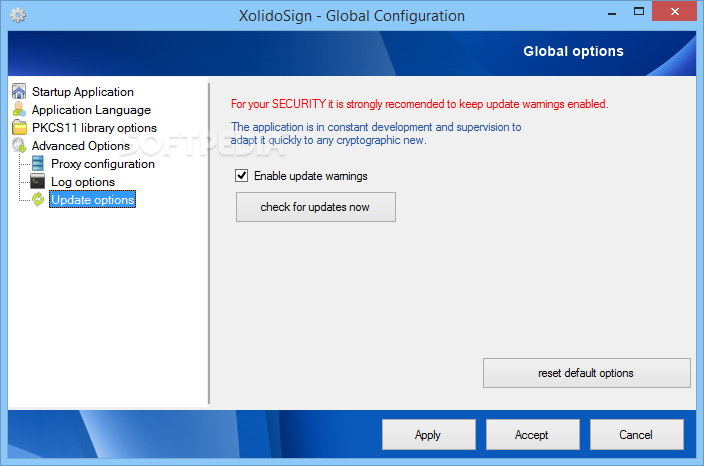Toggle Enable update warnings checkbox
Image resolution: width=704 pixels, height=466 pixels.
pos(242,176)
